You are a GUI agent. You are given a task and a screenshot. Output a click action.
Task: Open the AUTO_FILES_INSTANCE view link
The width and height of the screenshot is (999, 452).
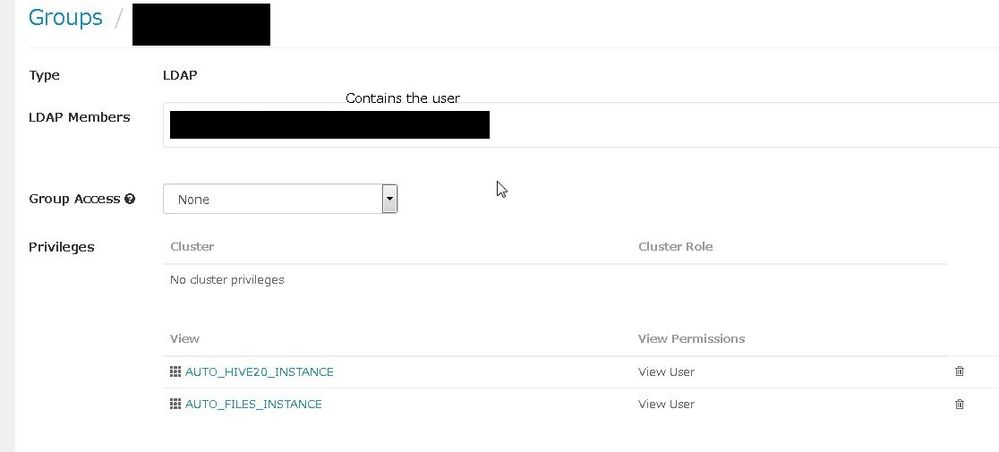coord(253,404)
